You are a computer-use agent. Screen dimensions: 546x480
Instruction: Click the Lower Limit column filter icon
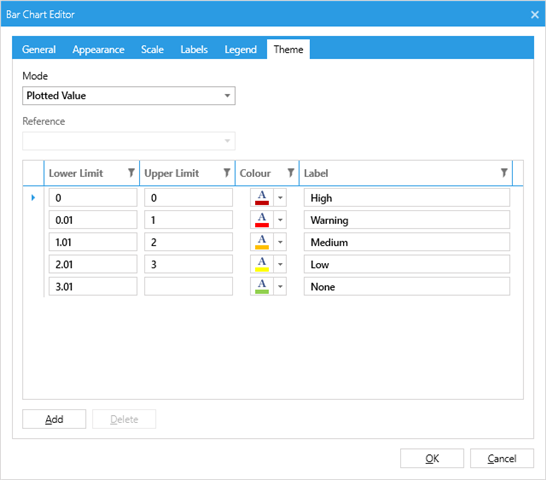click(x=131, y=172)
